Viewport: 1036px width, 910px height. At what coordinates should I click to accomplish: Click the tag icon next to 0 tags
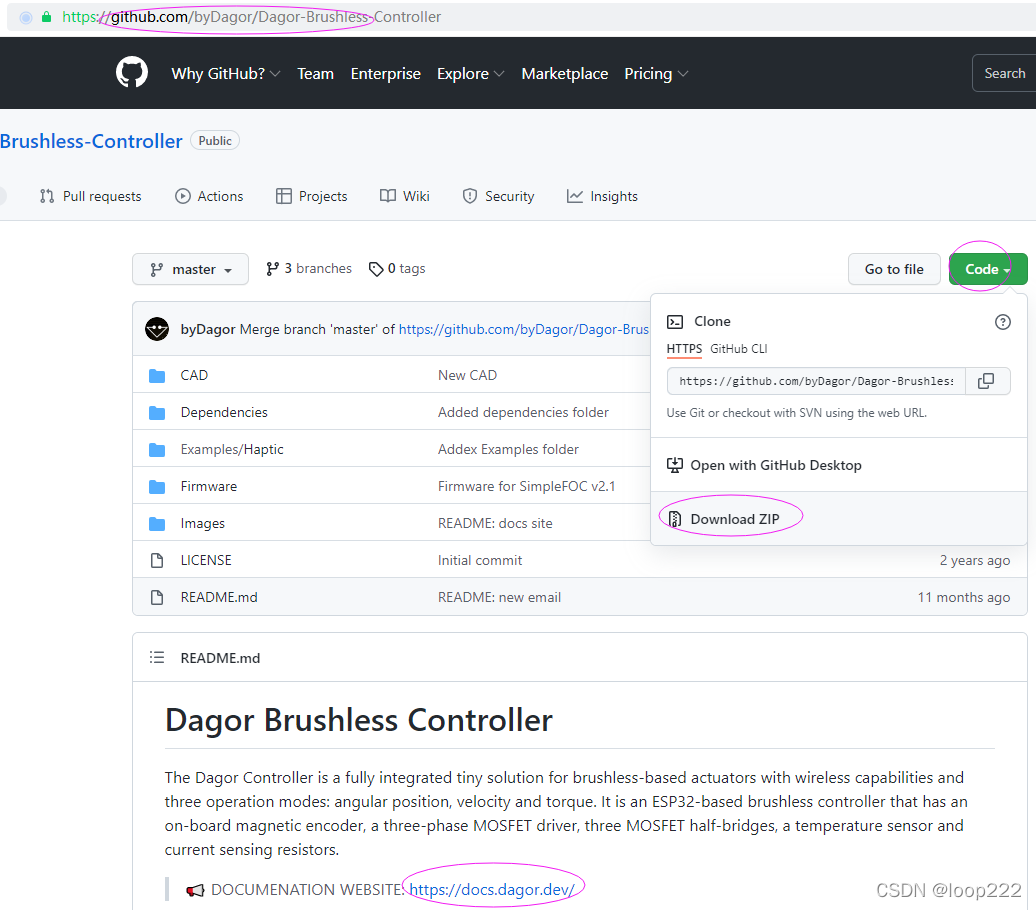coord(376,269)
